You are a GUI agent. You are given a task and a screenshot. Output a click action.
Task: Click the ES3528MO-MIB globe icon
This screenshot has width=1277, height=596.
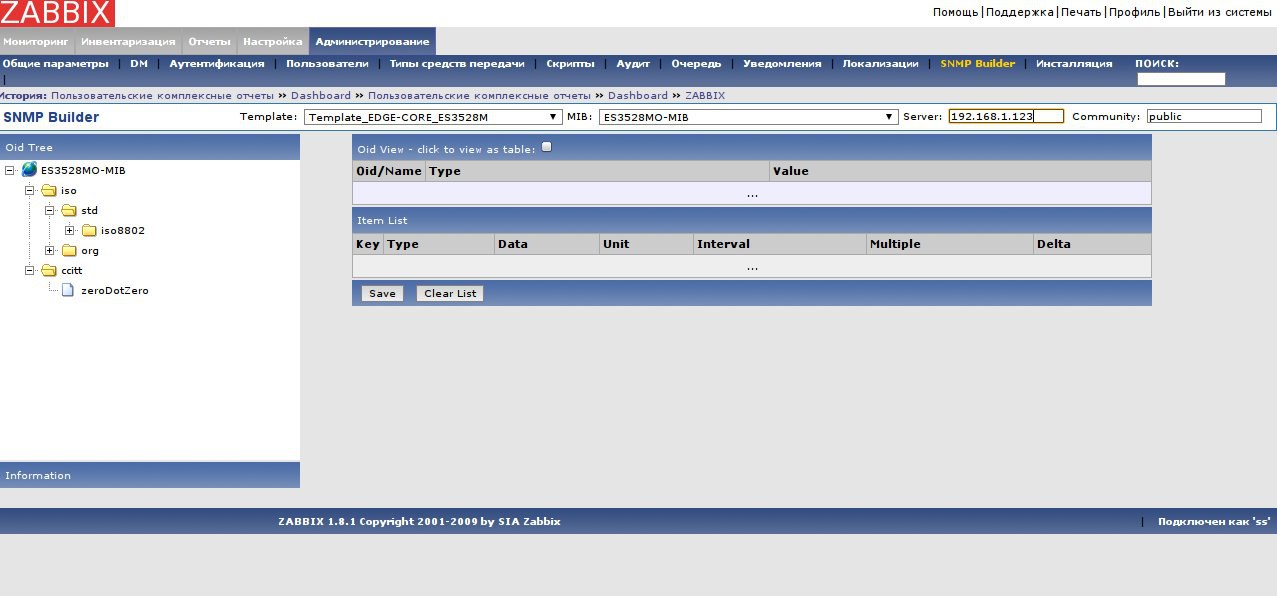pos(29,170)
